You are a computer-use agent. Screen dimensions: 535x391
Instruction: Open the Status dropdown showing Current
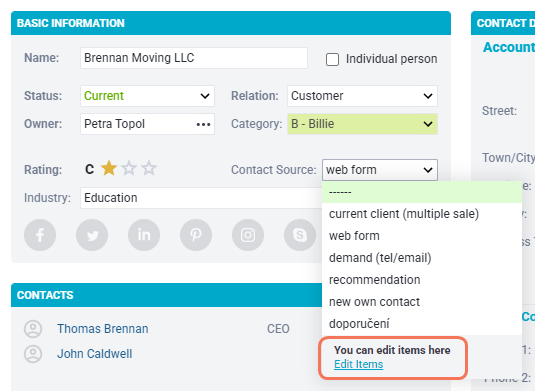click(147, 96)
